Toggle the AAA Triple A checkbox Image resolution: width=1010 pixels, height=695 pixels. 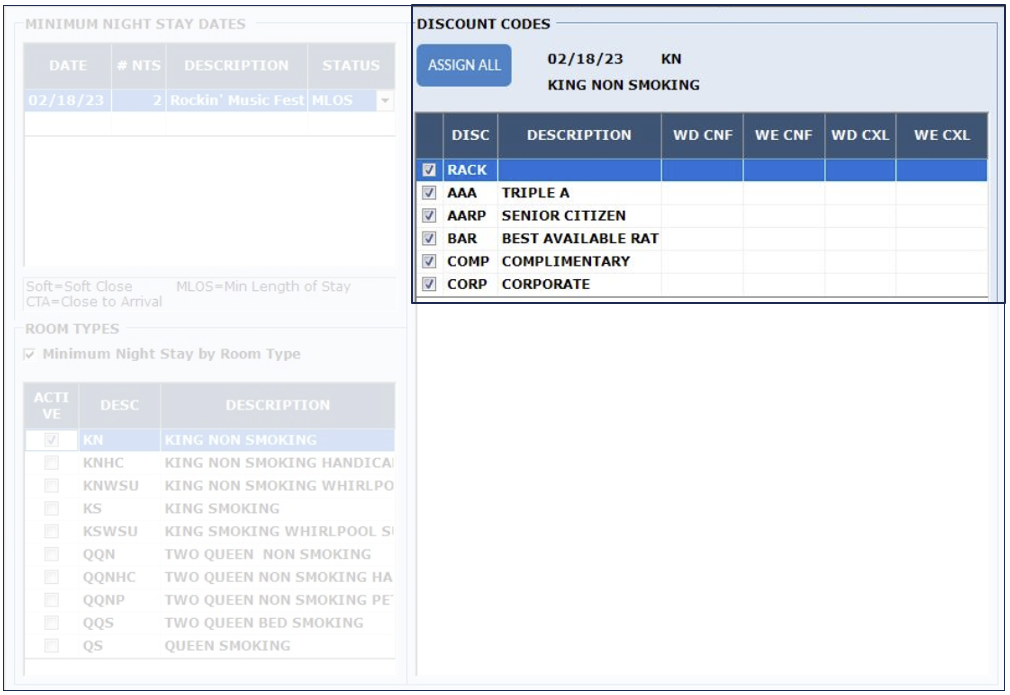[x=429, y=193]
